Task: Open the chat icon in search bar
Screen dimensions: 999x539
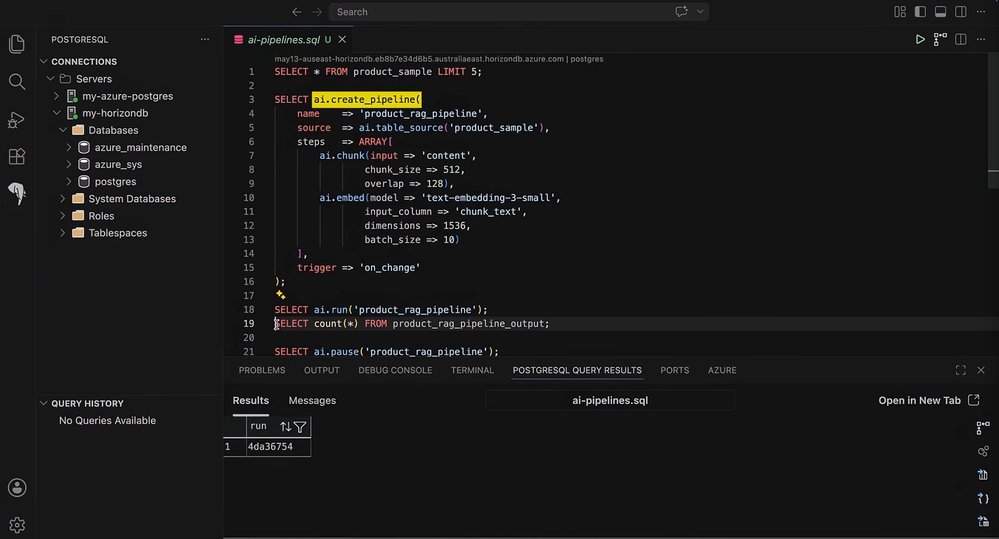Action: pyautogui.click(x=682, y=11)
